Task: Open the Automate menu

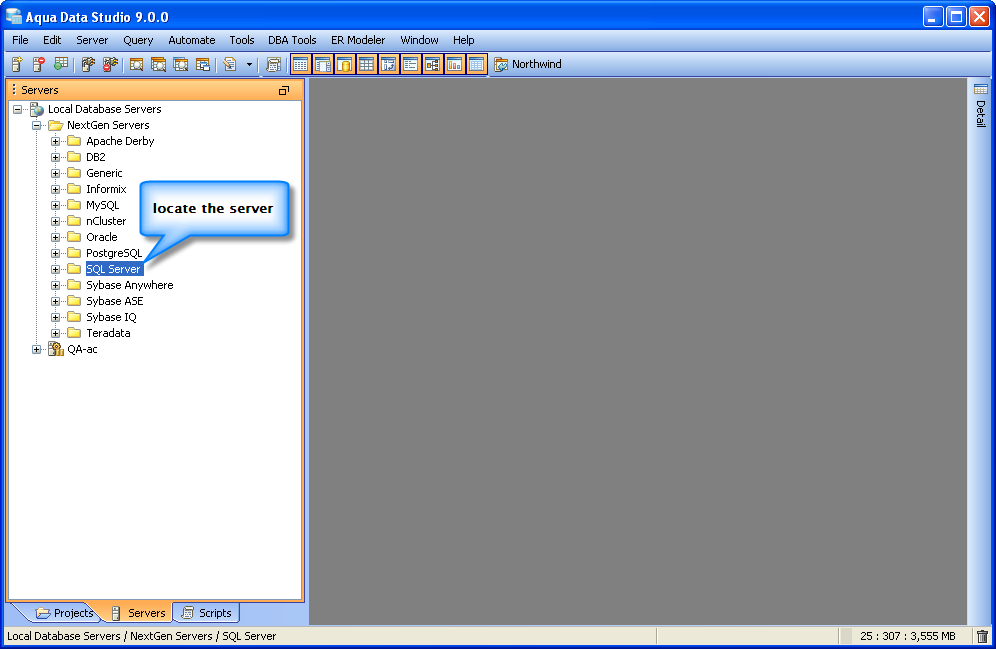Action: point(192,40)
